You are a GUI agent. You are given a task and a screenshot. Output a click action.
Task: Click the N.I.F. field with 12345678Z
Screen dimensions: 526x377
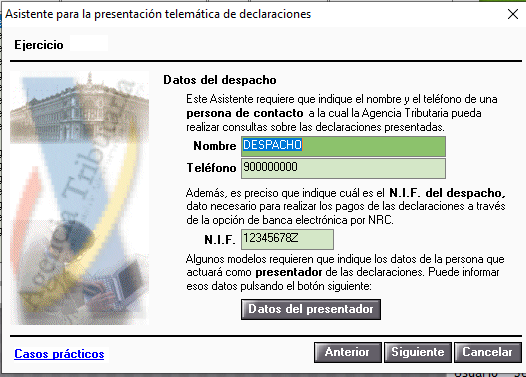[287, 239]
